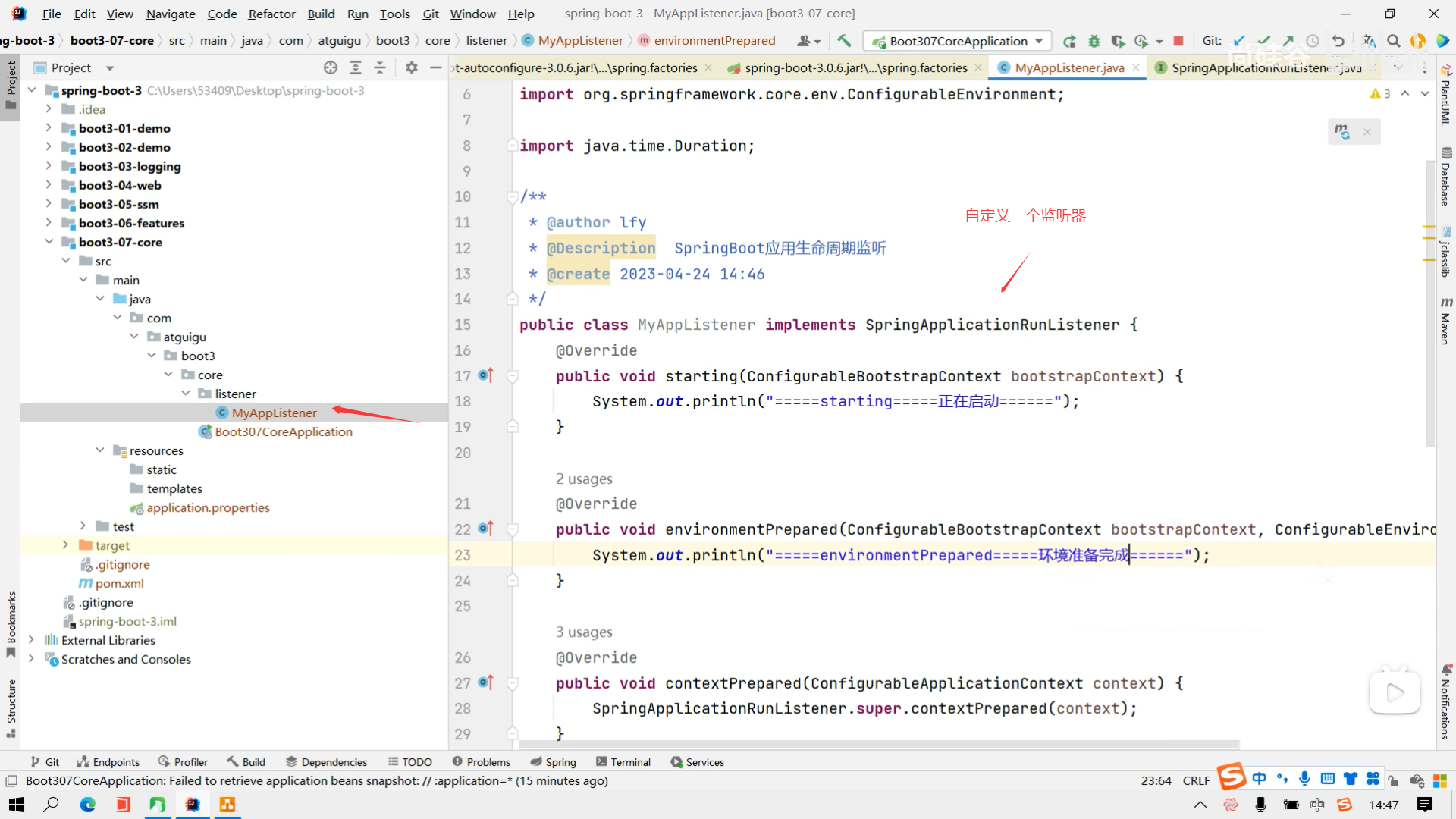Click the Git push arrow icon
Screen dimensions: 1456x819
tap(1288, 41)
